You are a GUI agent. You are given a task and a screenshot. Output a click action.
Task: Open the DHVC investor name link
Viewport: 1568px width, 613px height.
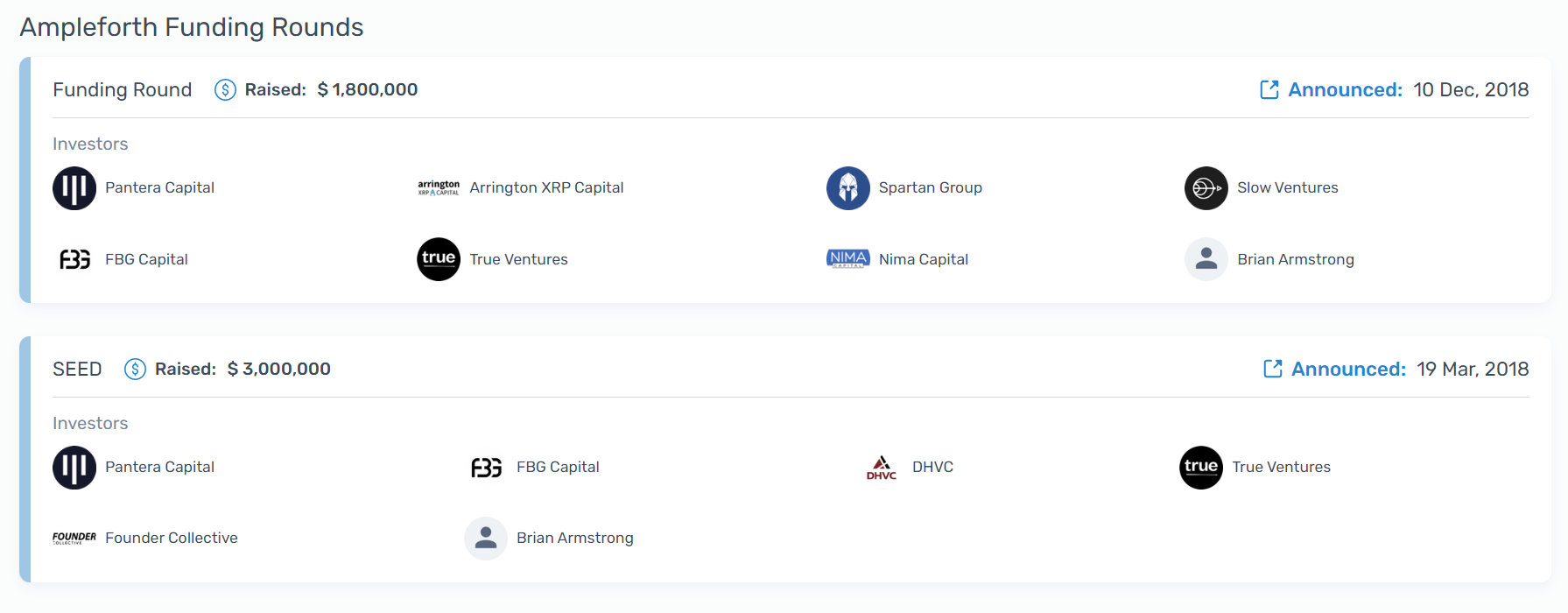tap(932, 467)
